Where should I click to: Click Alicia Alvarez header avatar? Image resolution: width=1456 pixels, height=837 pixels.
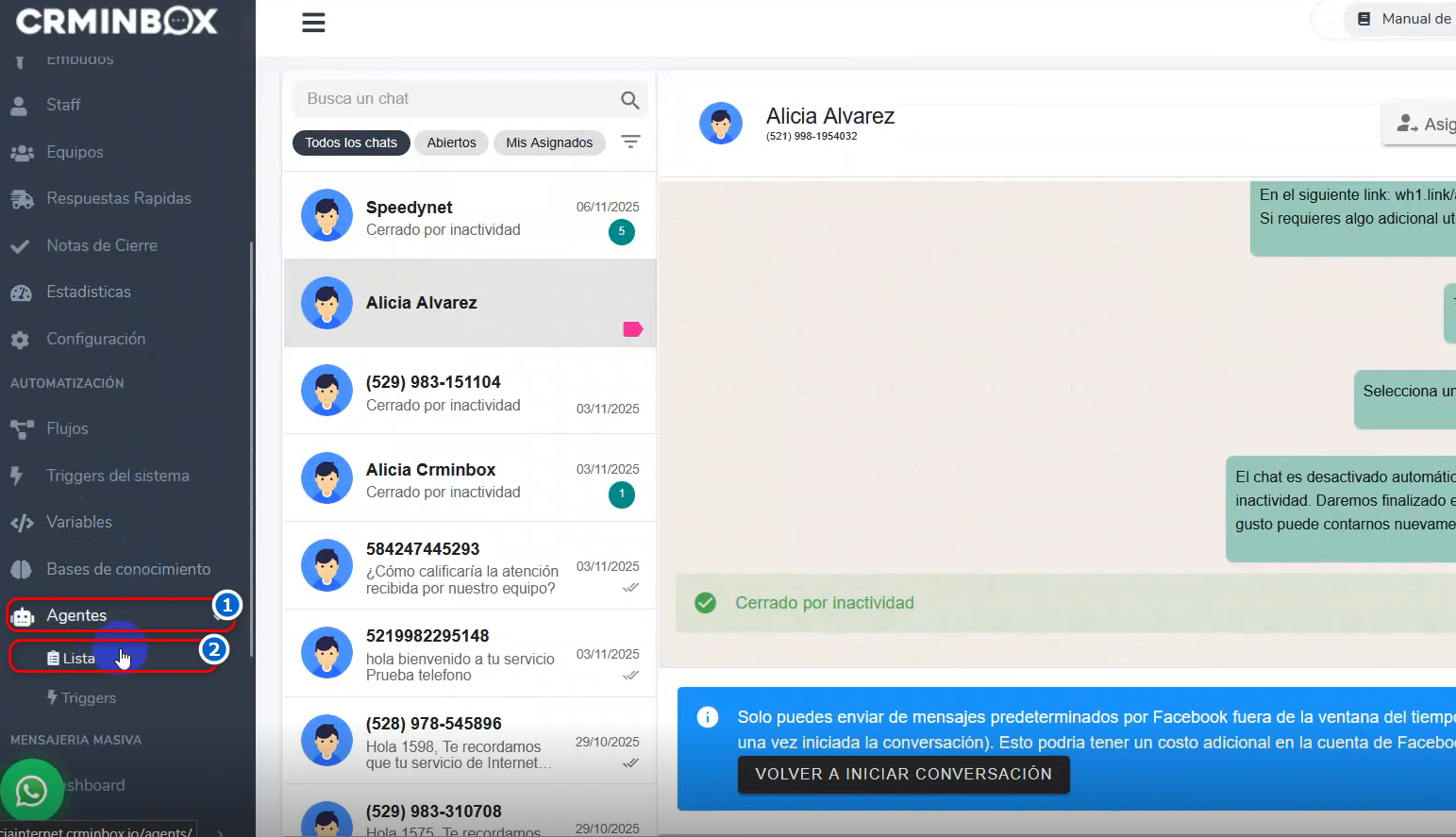click(x=720, y=124)
